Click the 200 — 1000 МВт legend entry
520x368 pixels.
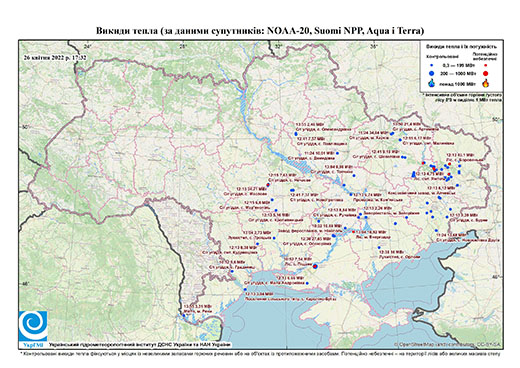[x=458, y=73]
